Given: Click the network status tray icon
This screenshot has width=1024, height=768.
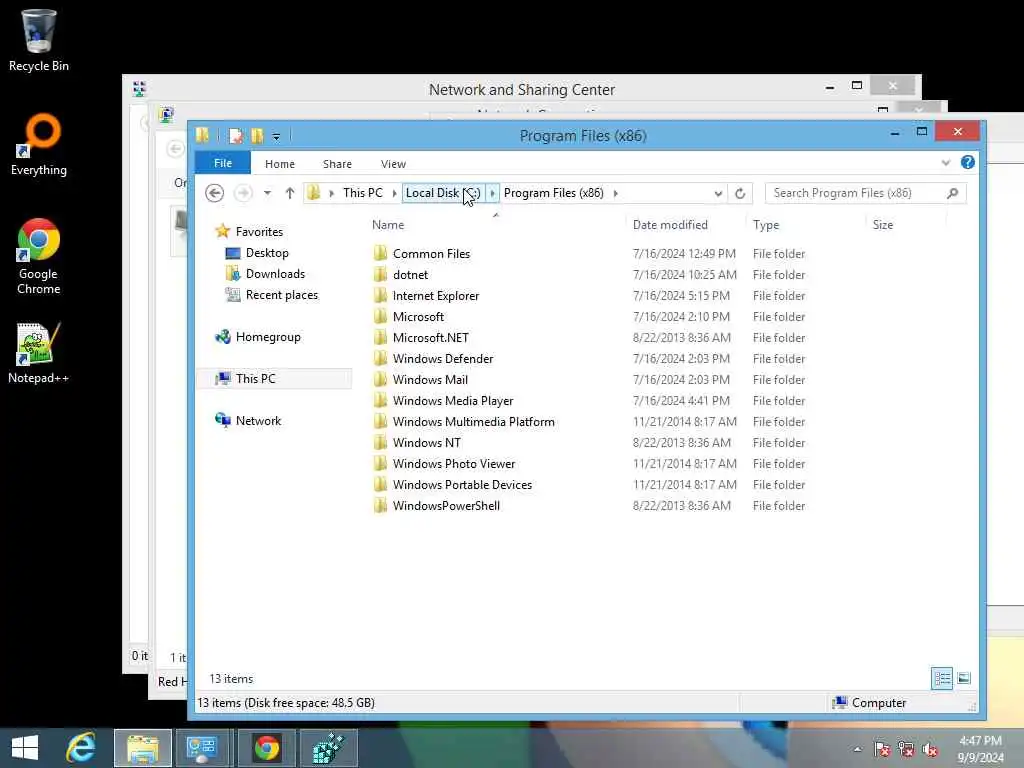Looking at the screenshot, I should (x=906, y=749).
